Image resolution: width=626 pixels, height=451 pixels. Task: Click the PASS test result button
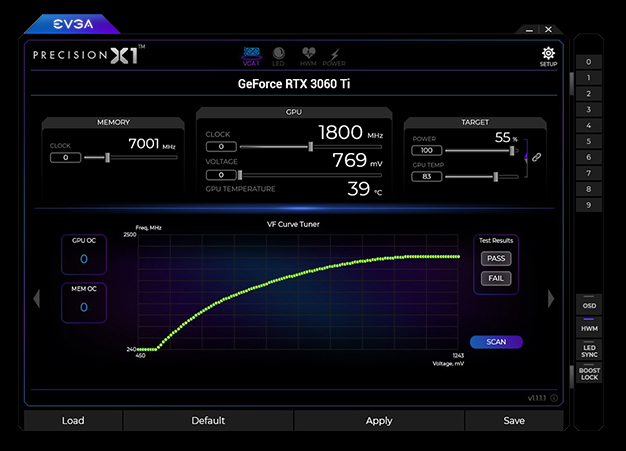tap(496, 259)
